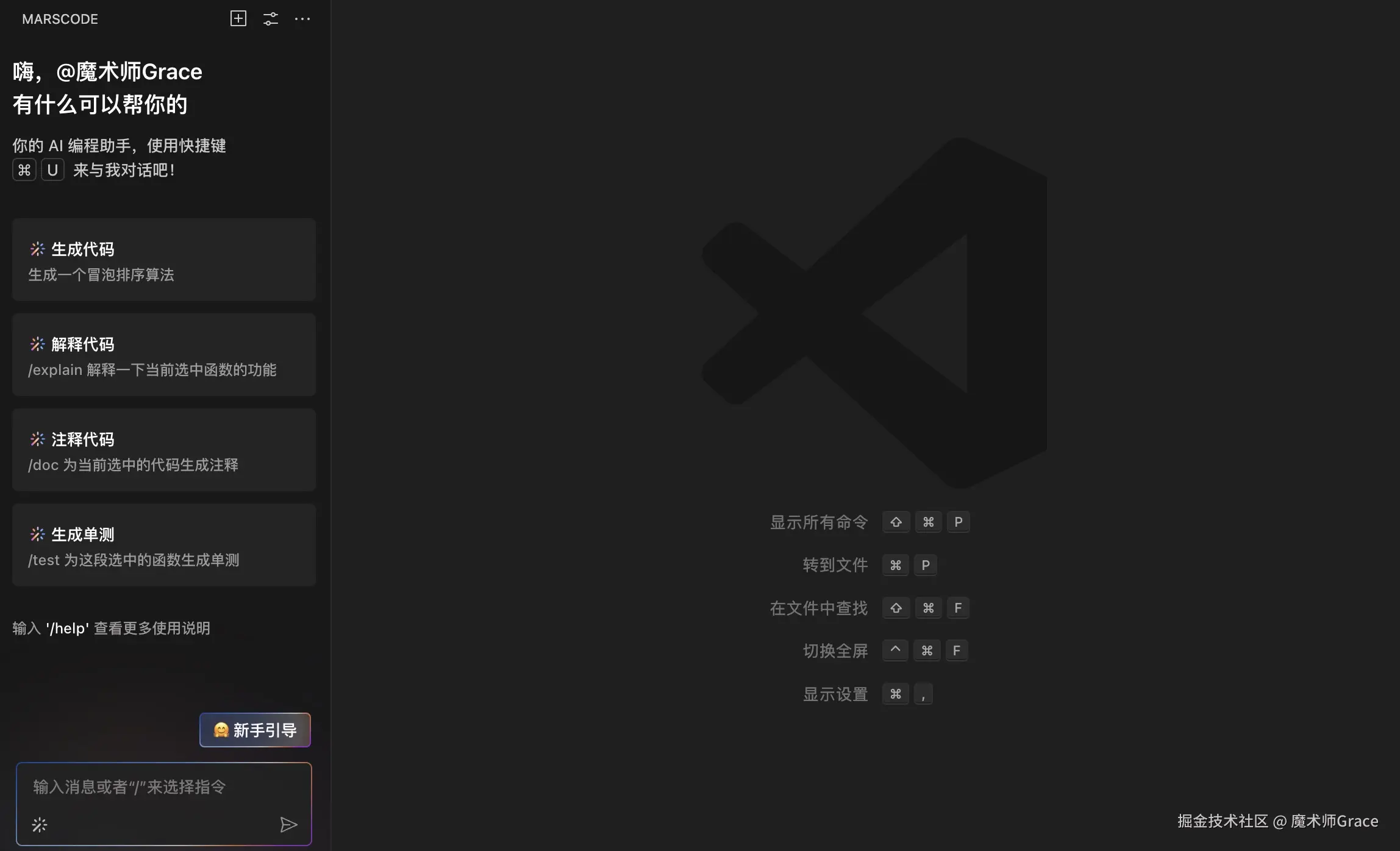1400x851 pixels.
Task: Open MarsCode settings sliders icon
Action: [x=271, y=18]
